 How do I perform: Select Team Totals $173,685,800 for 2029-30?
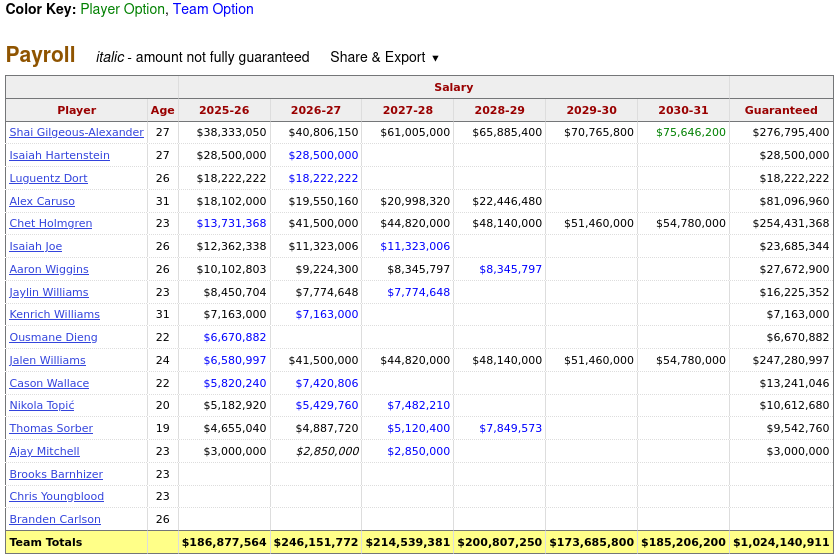(x=591, y=543)
